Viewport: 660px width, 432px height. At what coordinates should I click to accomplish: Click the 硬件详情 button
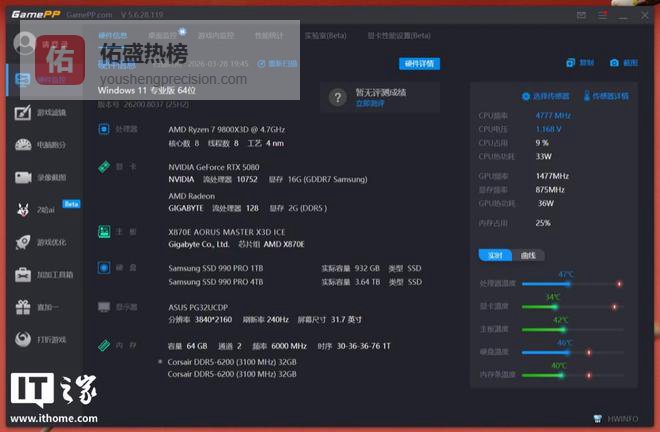tap(419, 64)
